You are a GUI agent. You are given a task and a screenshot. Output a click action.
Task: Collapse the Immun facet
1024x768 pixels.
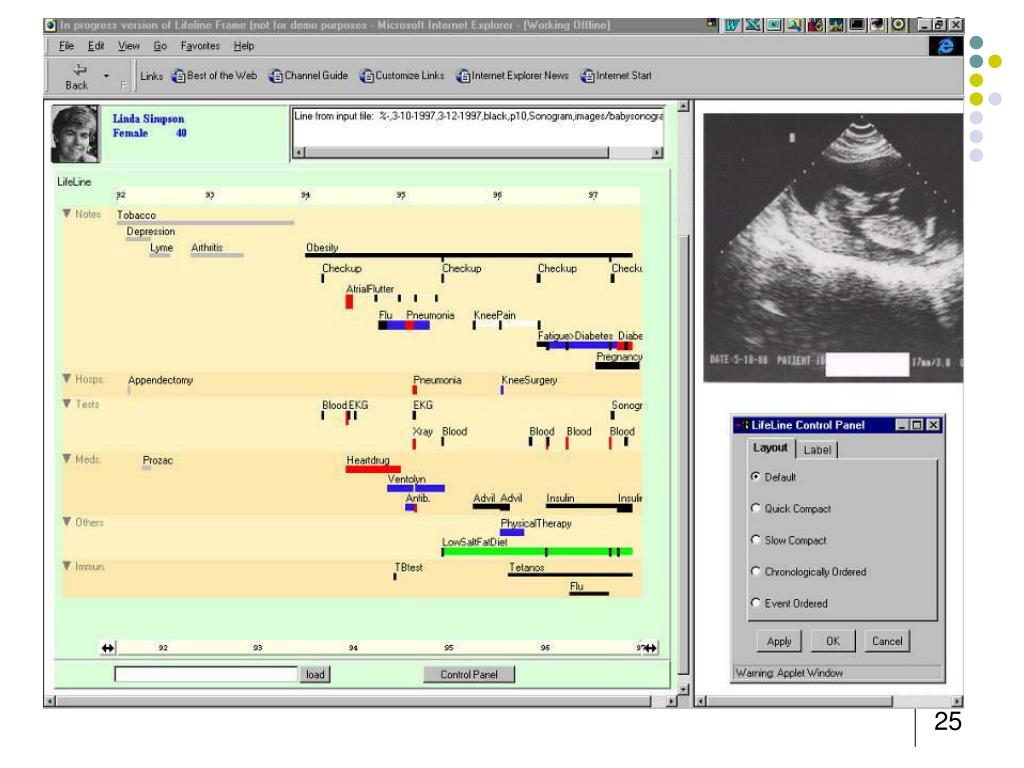click(67, 566)
